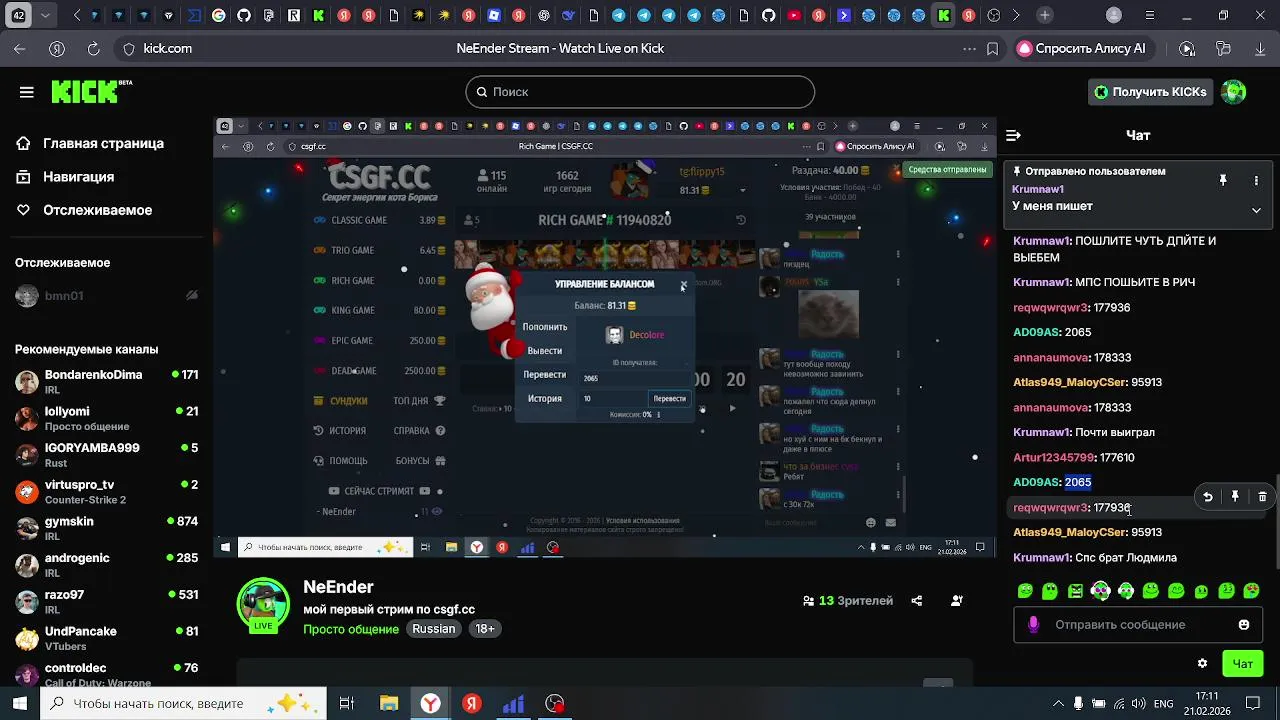Click the Yandex Browser taskbar icon
Image resolution: width=1280 pixels, height=720 pixels.
(430, 704)
